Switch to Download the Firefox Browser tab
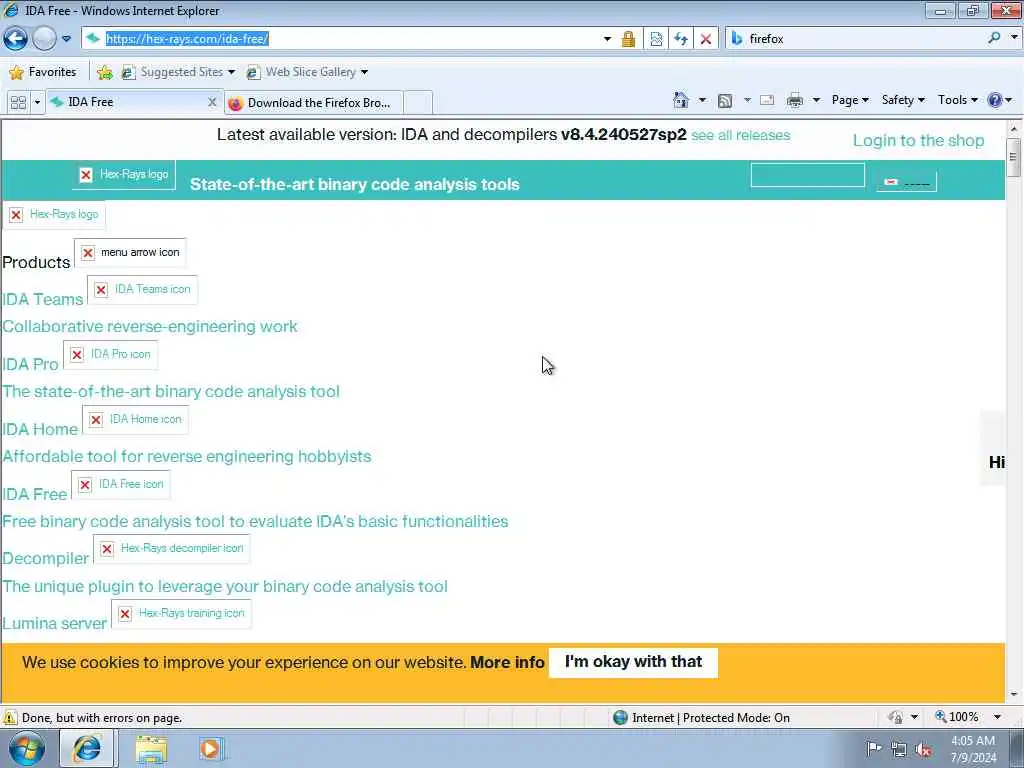The image size is (1024, 768). (313, 103)
